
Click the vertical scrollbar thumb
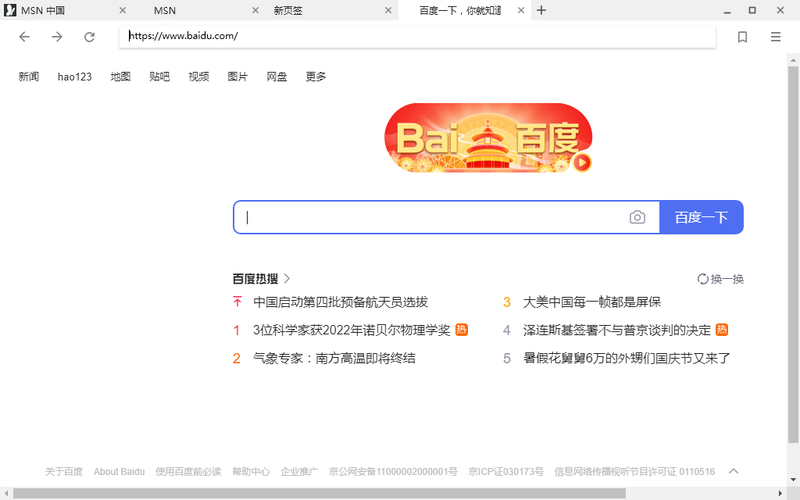pos(793,254)
